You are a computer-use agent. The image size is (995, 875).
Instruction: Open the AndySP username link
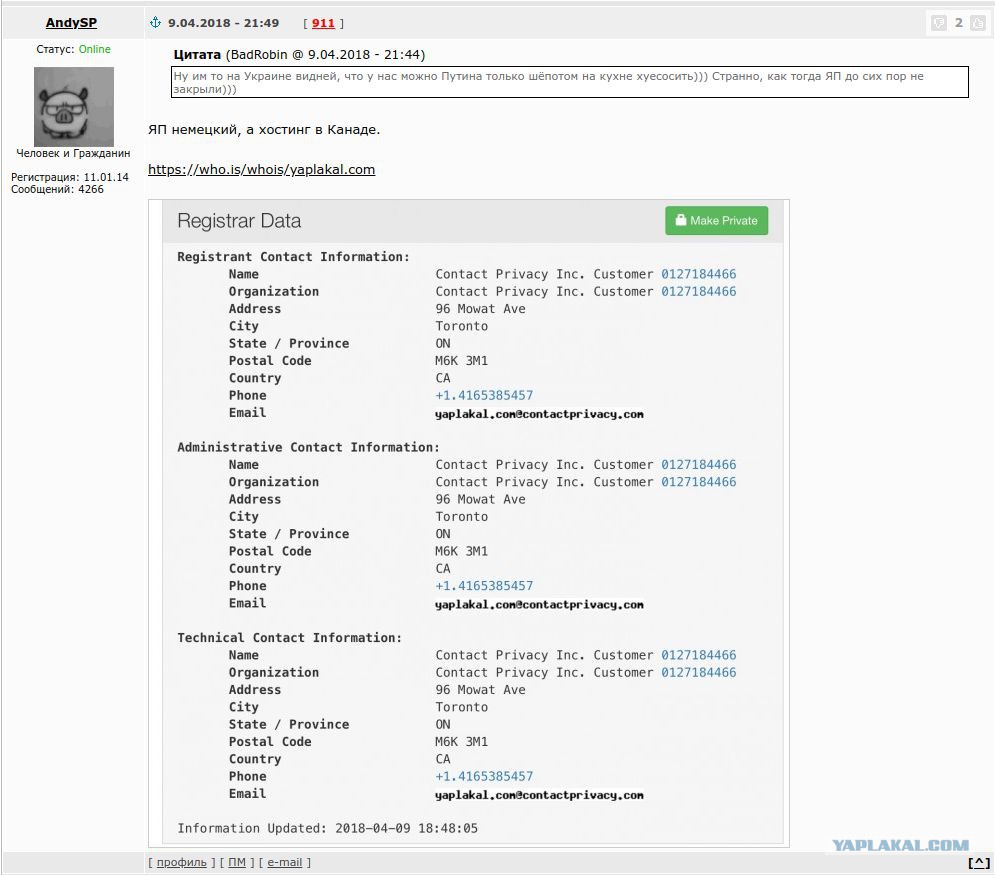coord(71,23)
